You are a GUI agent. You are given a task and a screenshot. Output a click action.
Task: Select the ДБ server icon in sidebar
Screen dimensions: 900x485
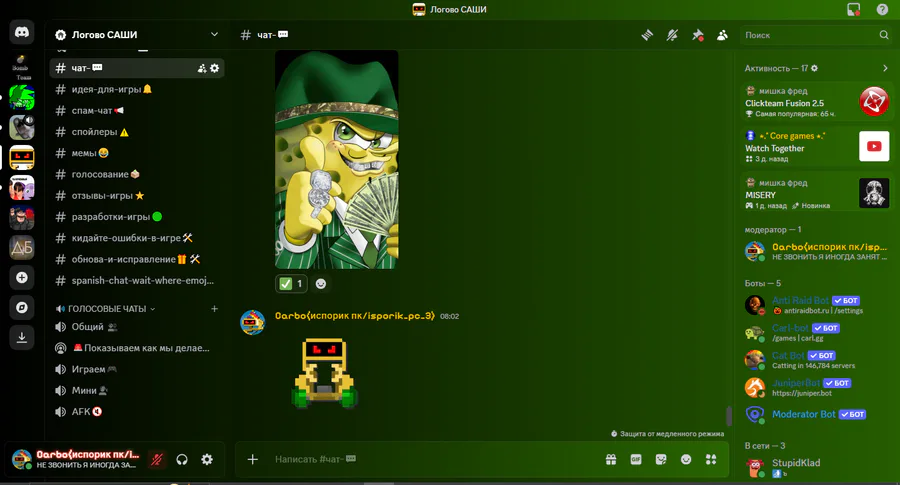22,247
